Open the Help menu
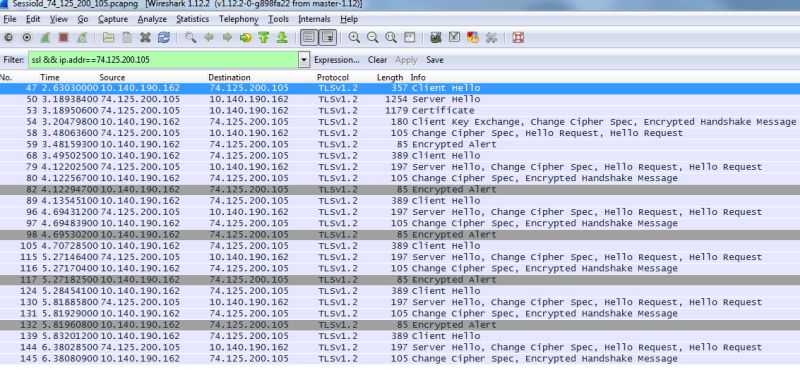This screenshot has width=800, height=370. tap(349, 19)
